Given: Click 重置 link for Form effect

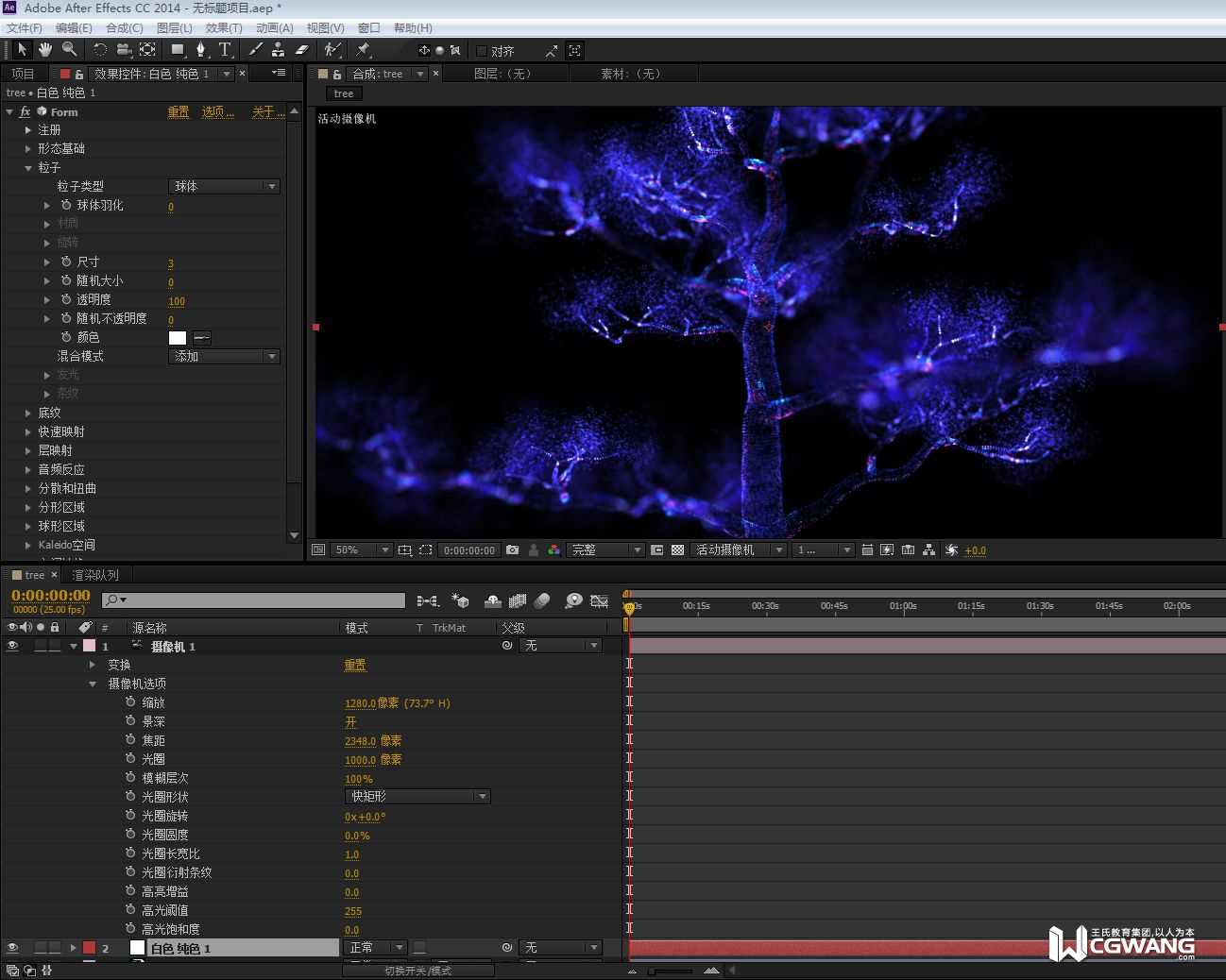Looking at the screenshot, I should click(178, 111).
